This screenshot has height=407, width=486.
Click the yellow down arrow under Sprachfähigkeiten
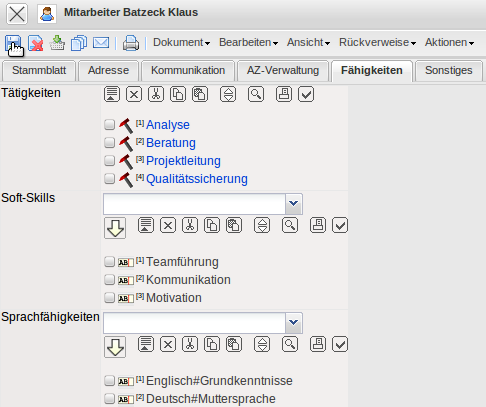tap(115, 347)
